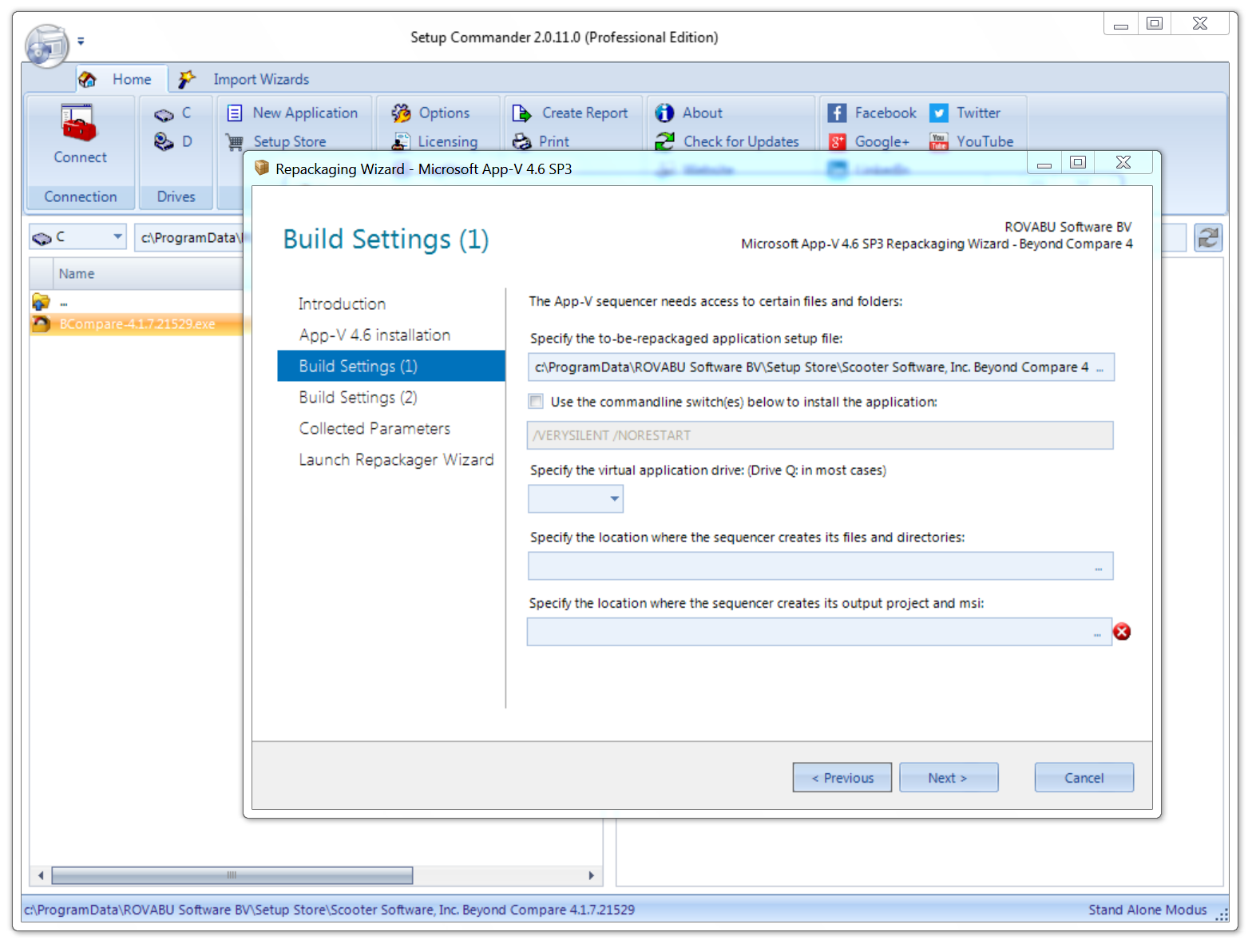Screen dimensions: 1252x952
Task: Click the Options label in ribbon
Action: point(444,113)
